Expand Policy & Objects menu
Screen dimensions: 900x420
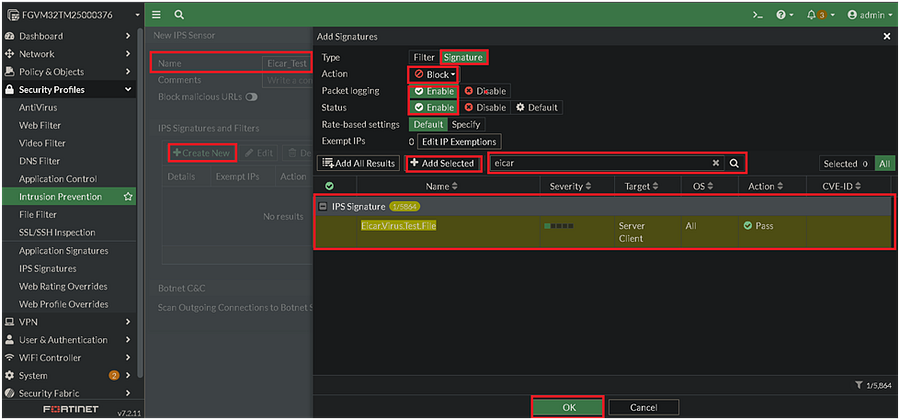pyautogui.click(x=69, y=72)
